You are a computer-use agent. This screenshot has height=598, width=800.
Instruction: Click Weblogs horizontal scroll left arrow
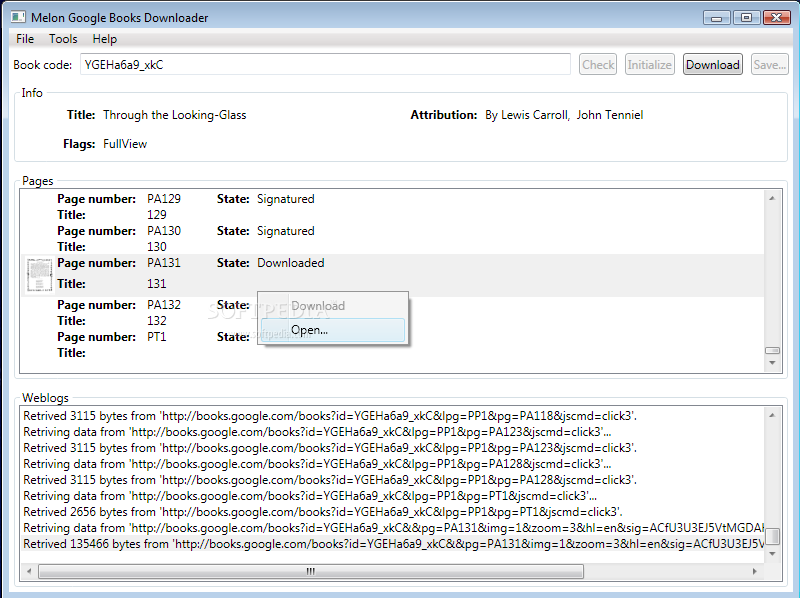[29, 571]
